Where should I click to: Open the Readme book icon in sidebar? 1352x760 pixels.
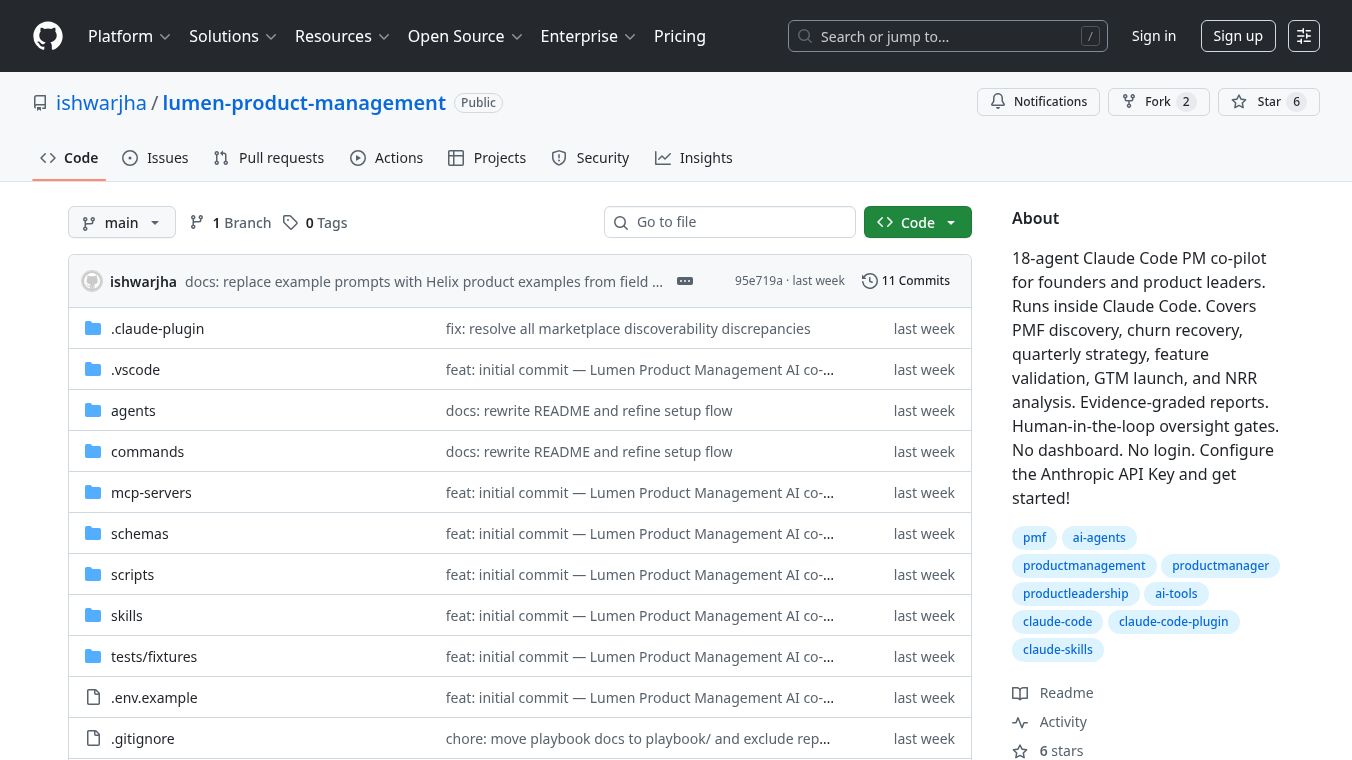1020,693
